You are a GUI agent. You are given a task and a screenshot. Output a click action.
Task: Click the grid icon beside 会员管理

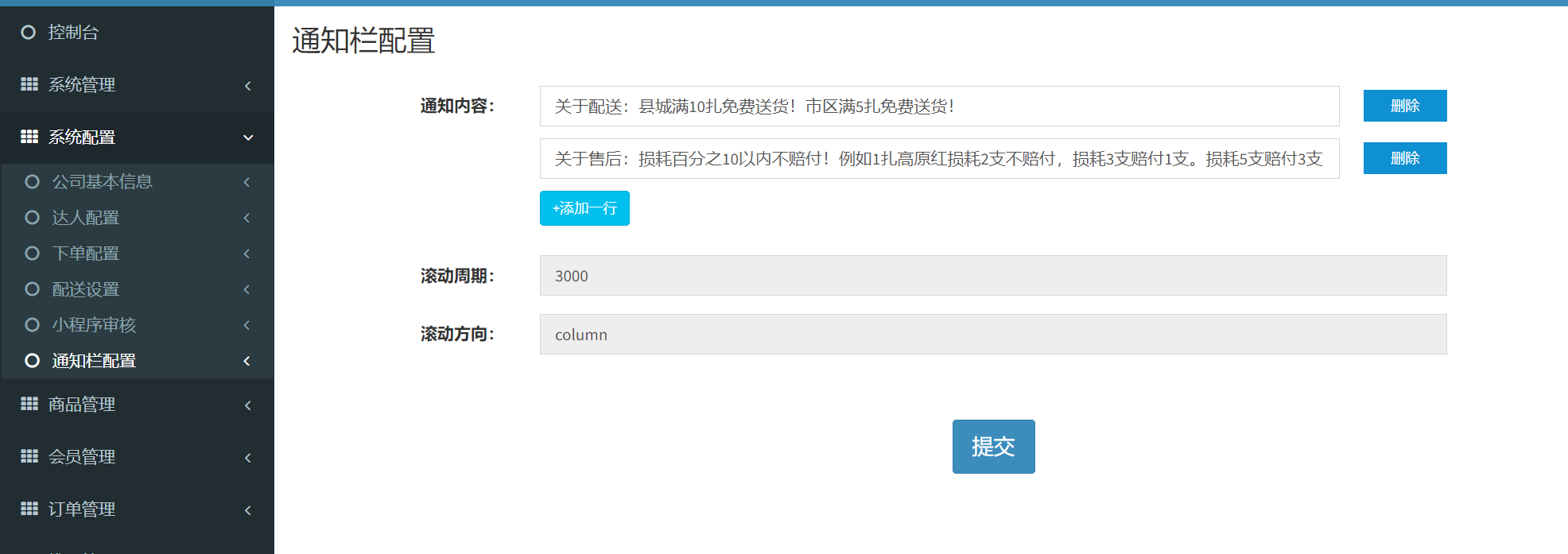click(29, 456)
